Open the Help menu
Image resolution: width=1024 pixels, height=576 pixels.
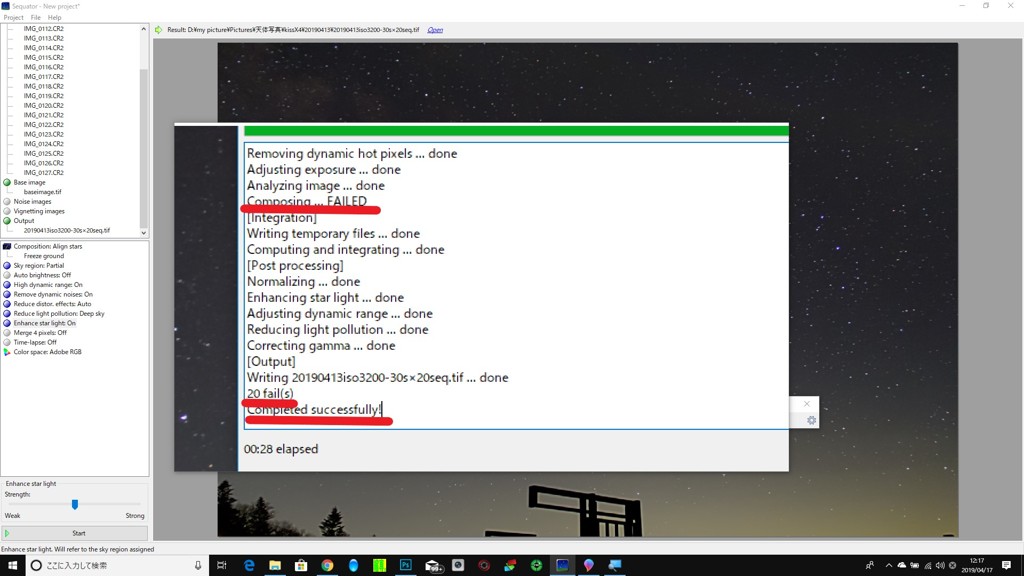coord(54,18)
